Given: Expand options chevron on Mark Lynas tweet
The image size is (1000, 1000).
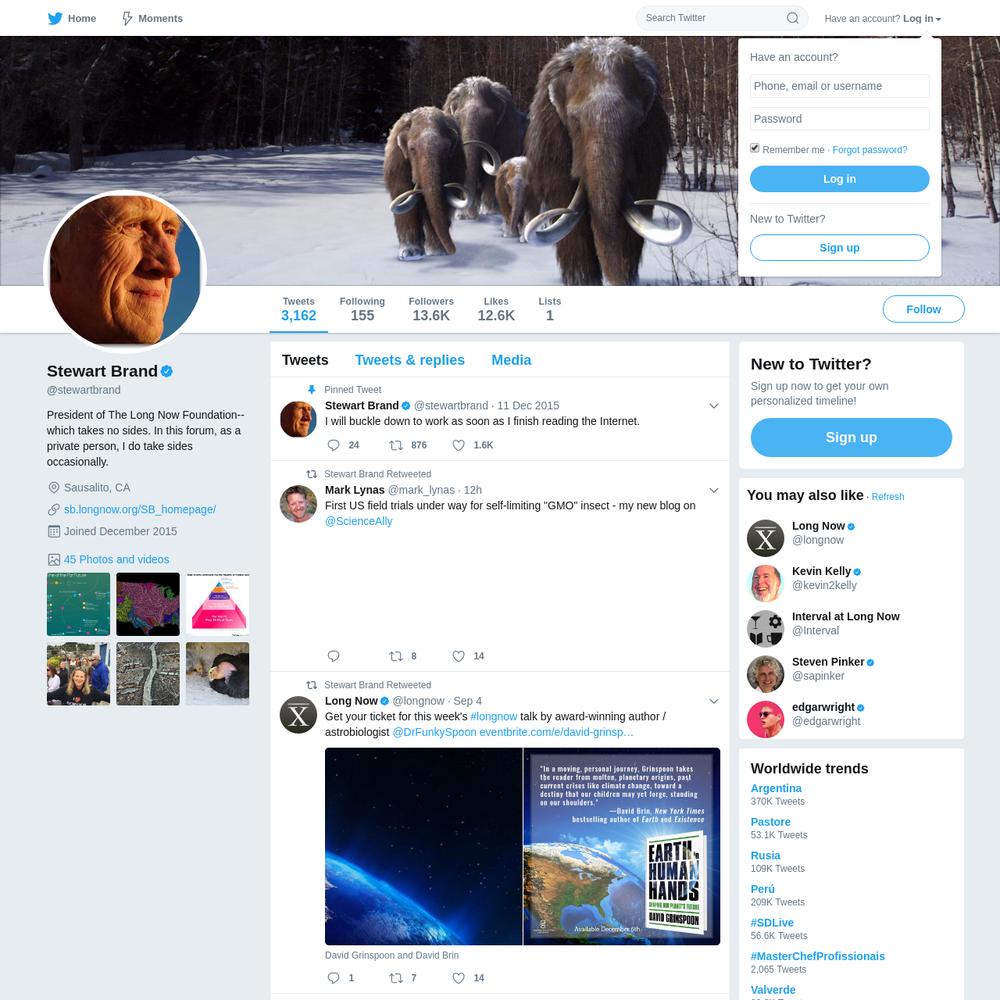Looking at the screenshot, I should 714,490.
